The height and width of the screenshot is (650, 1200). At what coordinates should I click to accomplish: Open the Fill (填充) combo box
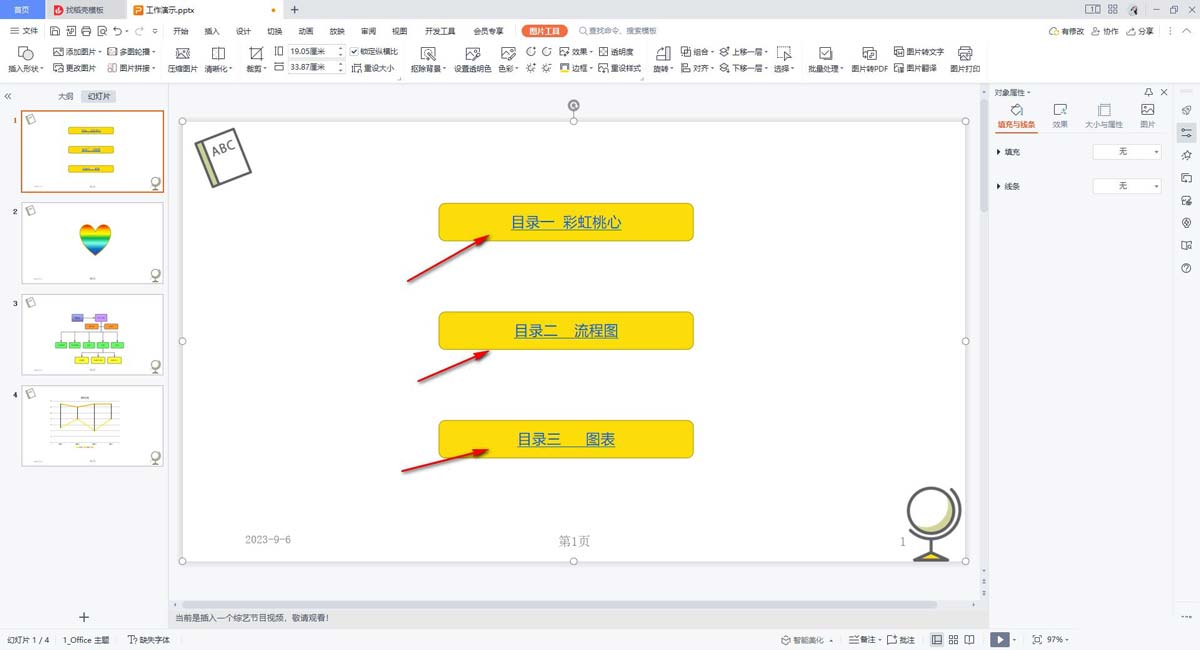[1127, 152]
